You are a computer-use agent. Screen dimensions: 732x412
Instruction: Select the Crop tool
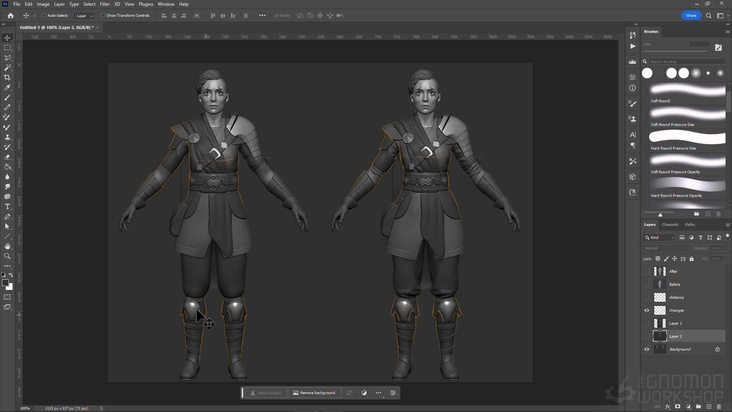[7, 77]
